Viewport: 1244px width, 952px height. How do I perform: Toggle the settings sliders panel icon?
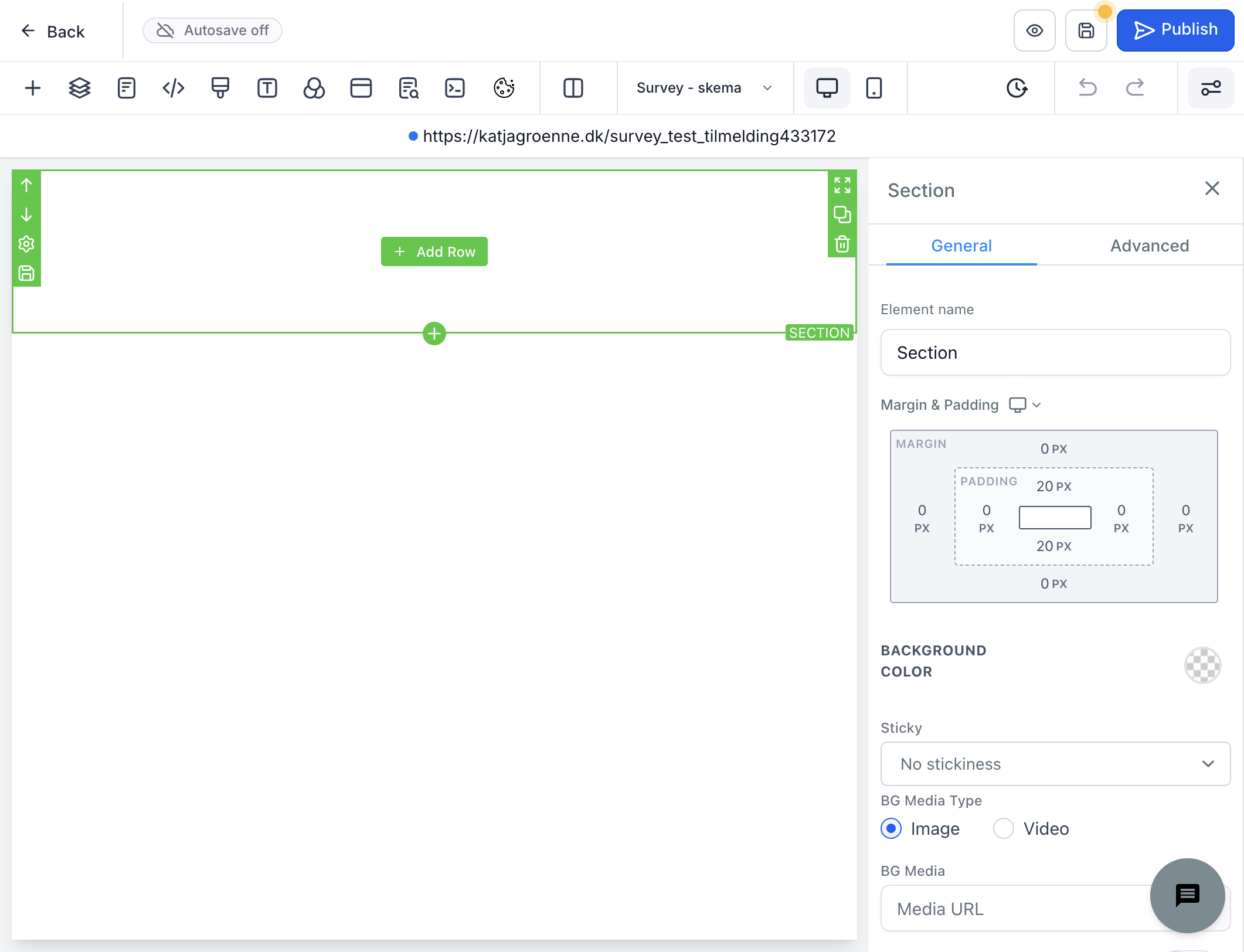[x=1211, y=88]
